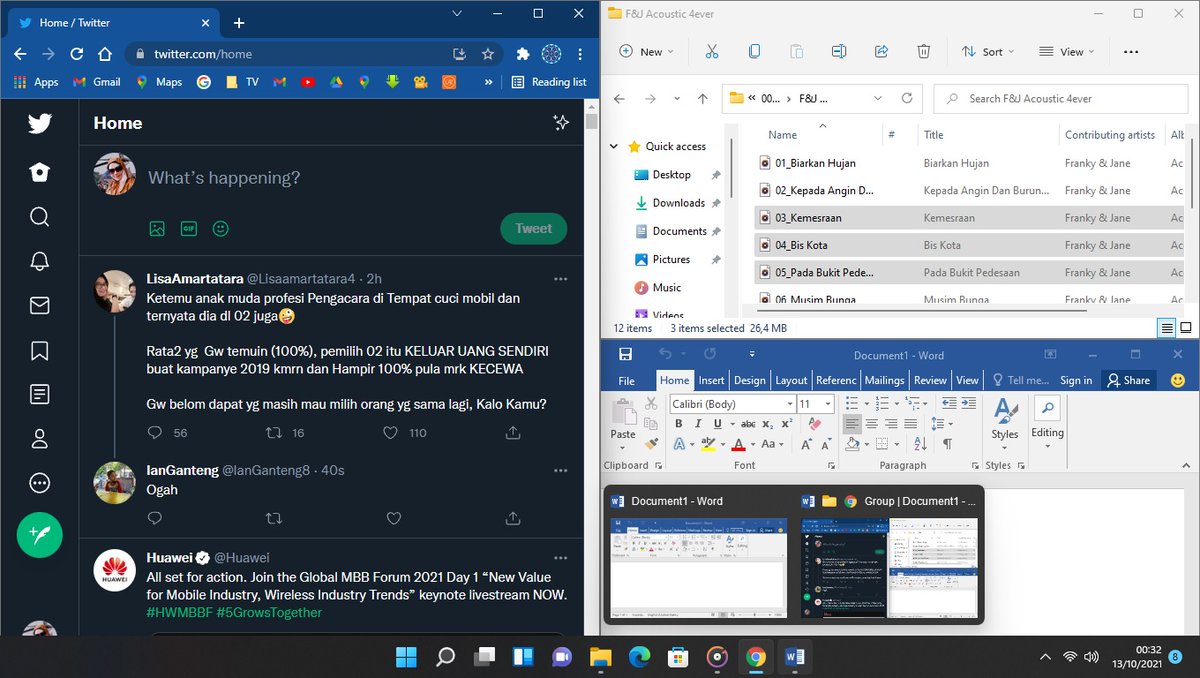Image resolution: width=1200 pixels, height=678 pixels.
Task: Click Share icon in File Explorer toolbar
Action: coord(881,52)
